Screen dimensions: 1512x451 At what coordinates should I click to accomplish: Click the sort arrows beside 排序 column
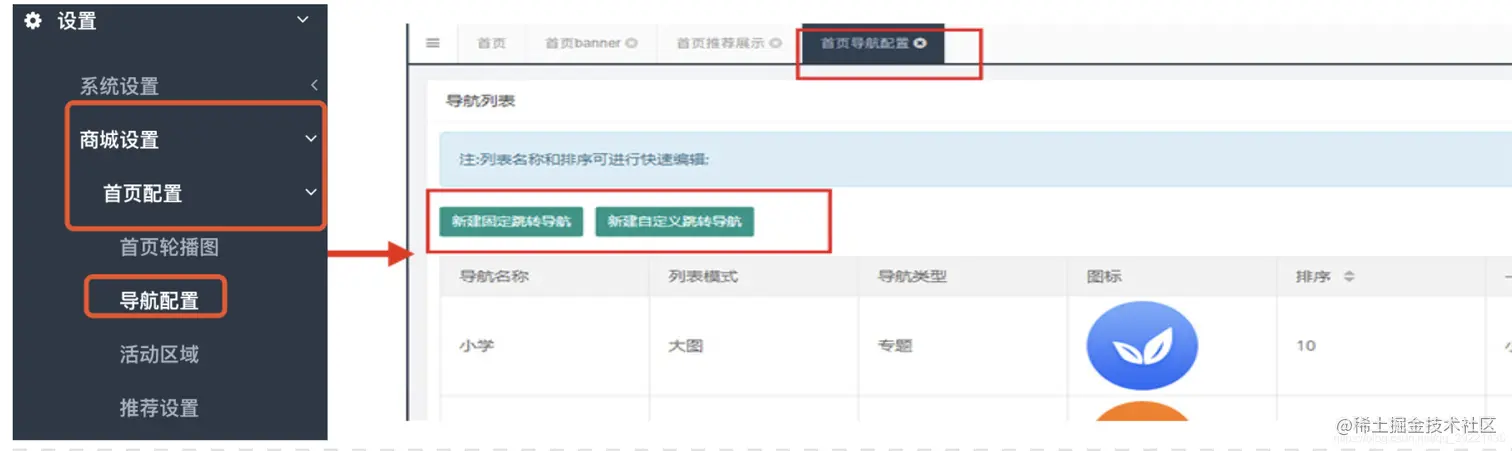pos(1349,277)
